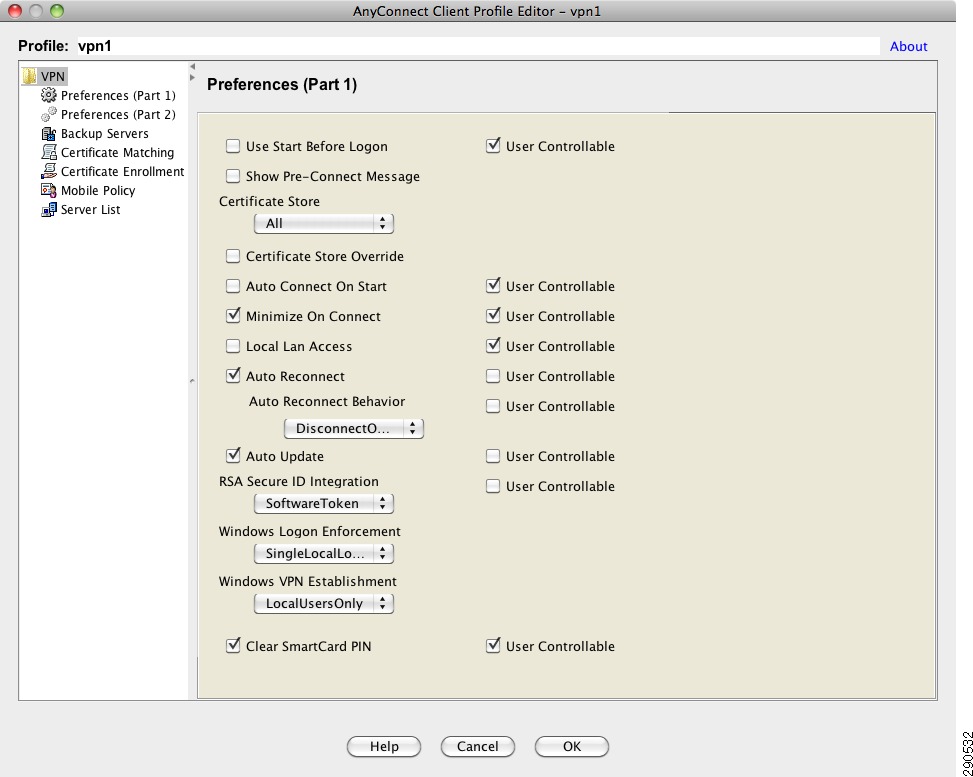
Task: Click the Certificate Enrollment icon
Action: 48,171
